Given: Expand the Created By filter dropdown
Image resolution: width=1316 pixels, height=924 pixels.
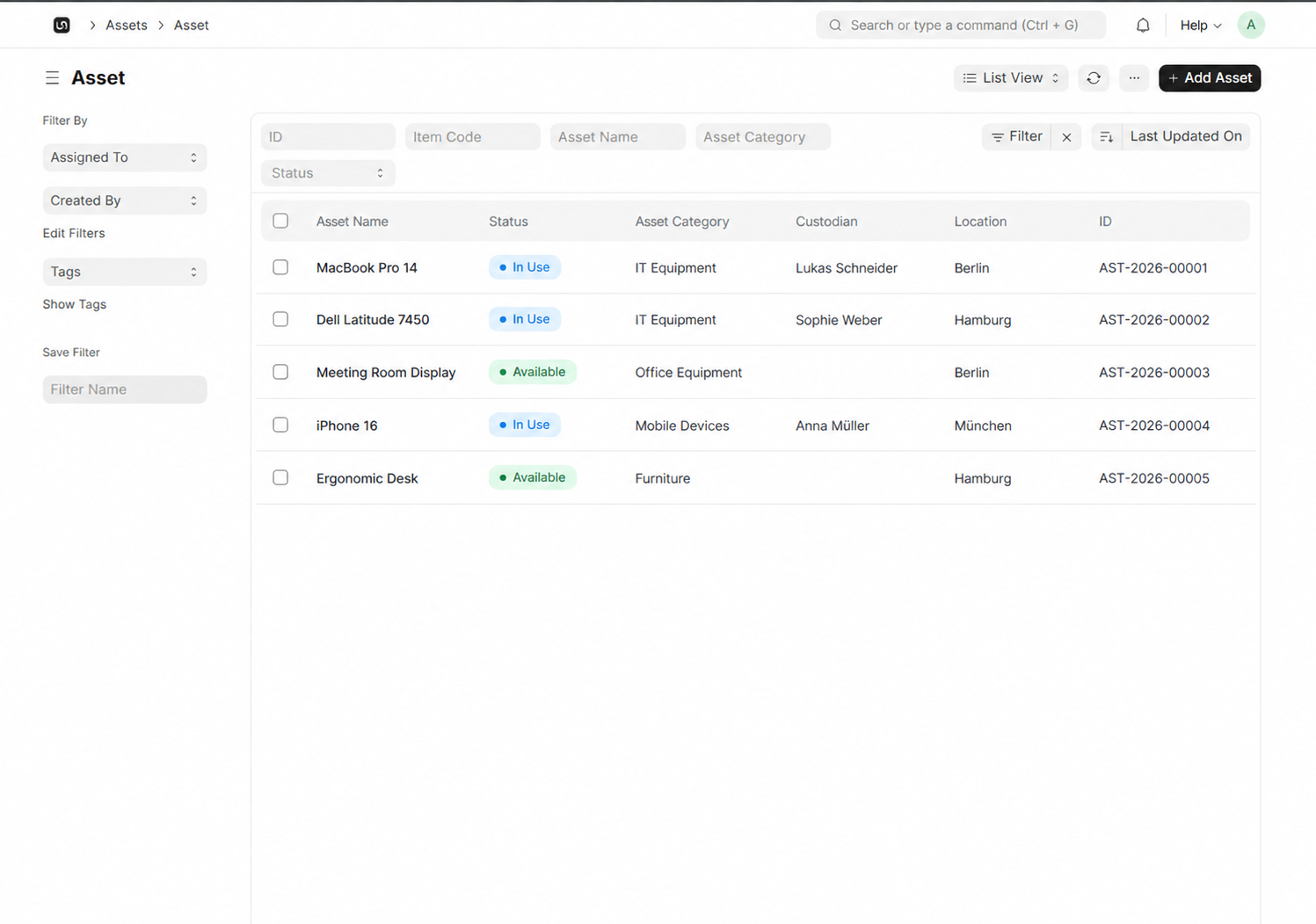Looking at the screenshot, I should (x=125, y=200).
